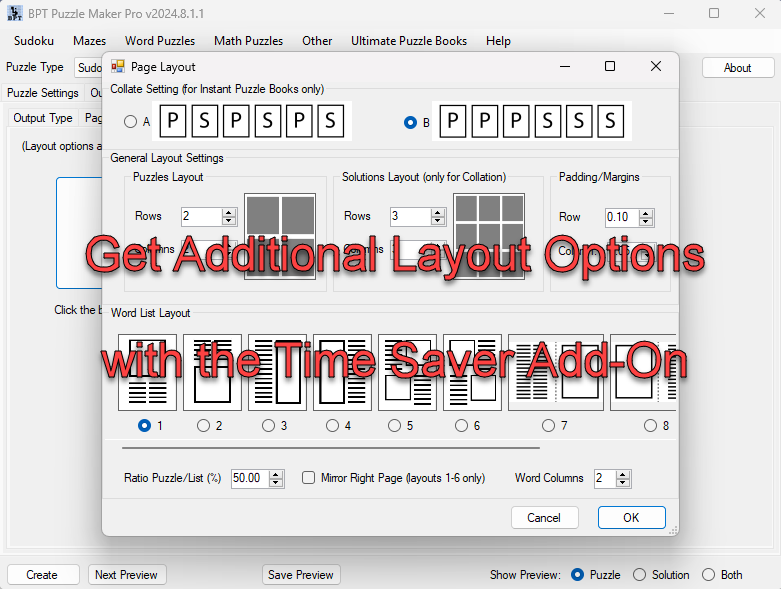Increase Ratio Puzzle/List percentage
Screen dimensions: 781x589
click(276, 474)
